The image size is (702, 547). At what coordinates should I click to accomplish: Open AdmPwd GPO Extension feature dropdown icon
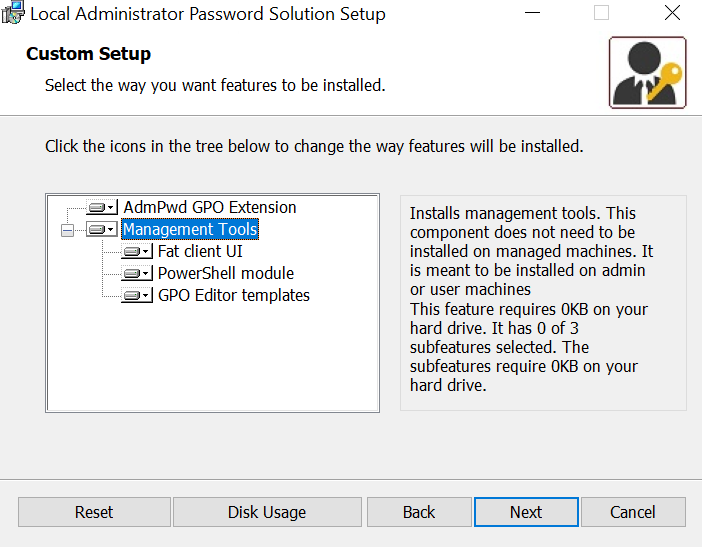pyautogui.click(x=102, y=207)
